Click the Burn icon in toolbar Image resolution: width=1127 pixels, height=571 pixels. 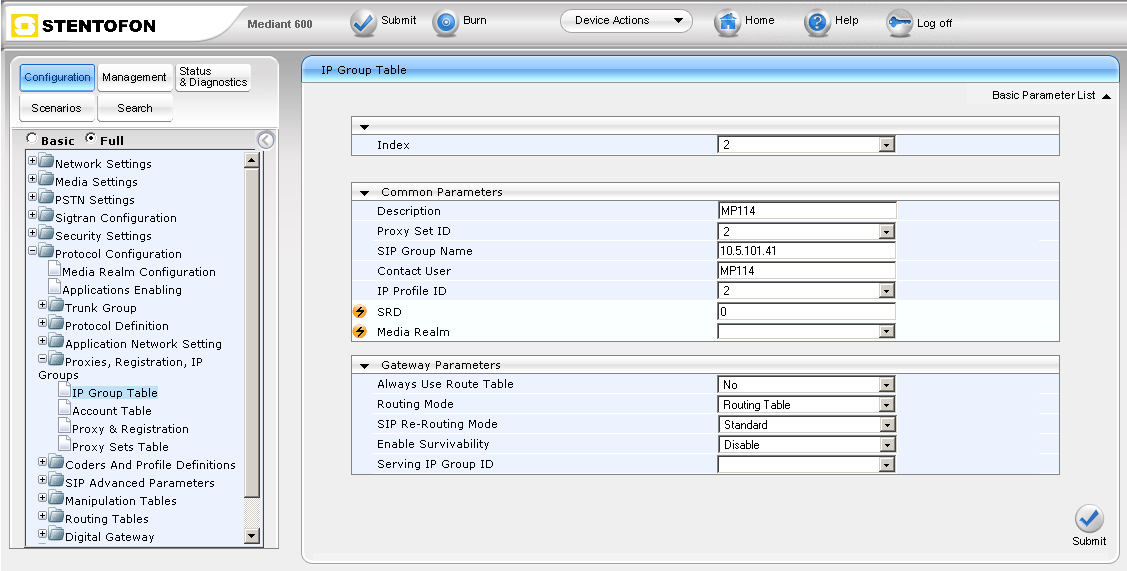point(445,23)
